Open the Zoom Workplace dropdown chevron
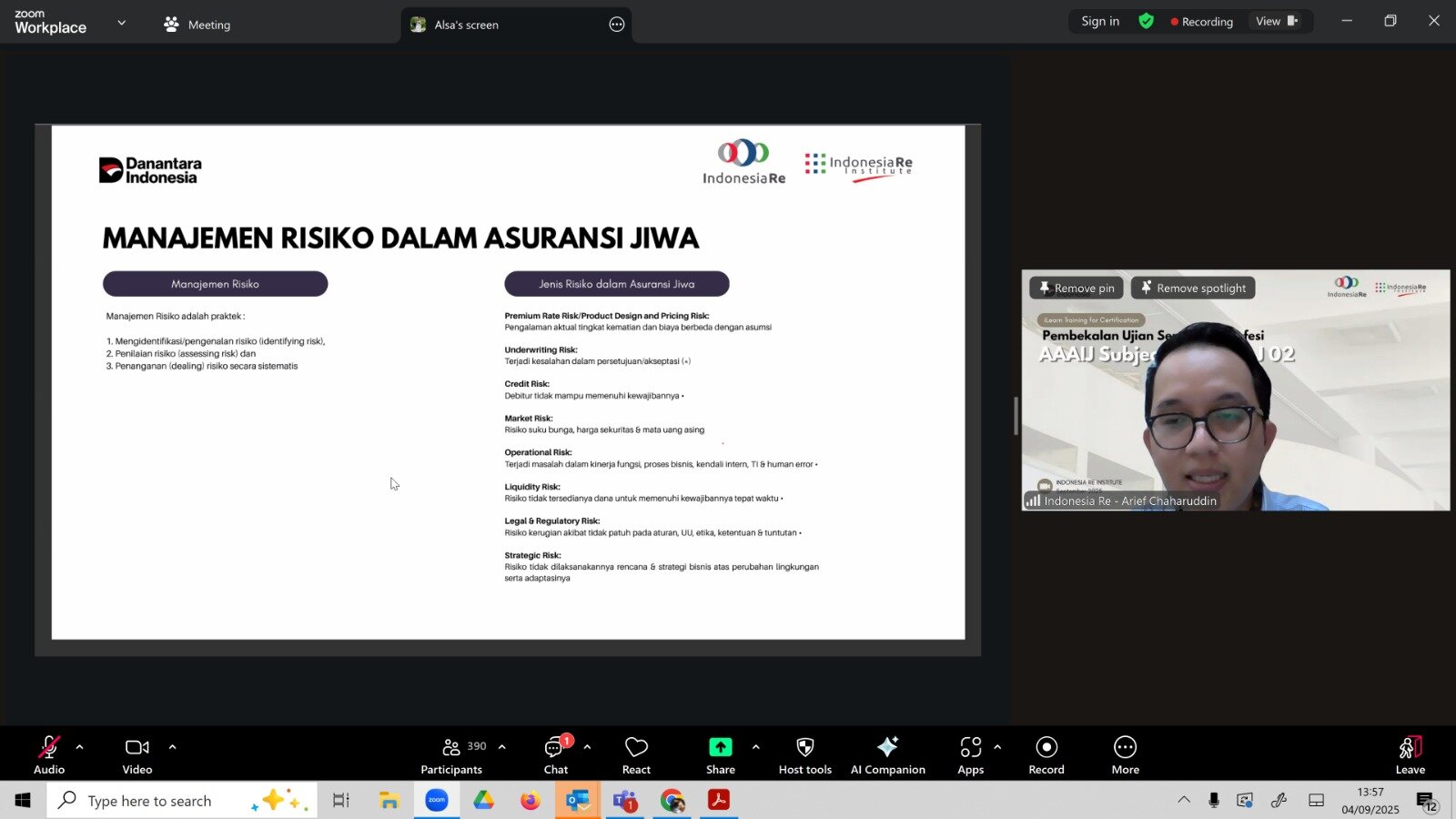 (122, 23)
